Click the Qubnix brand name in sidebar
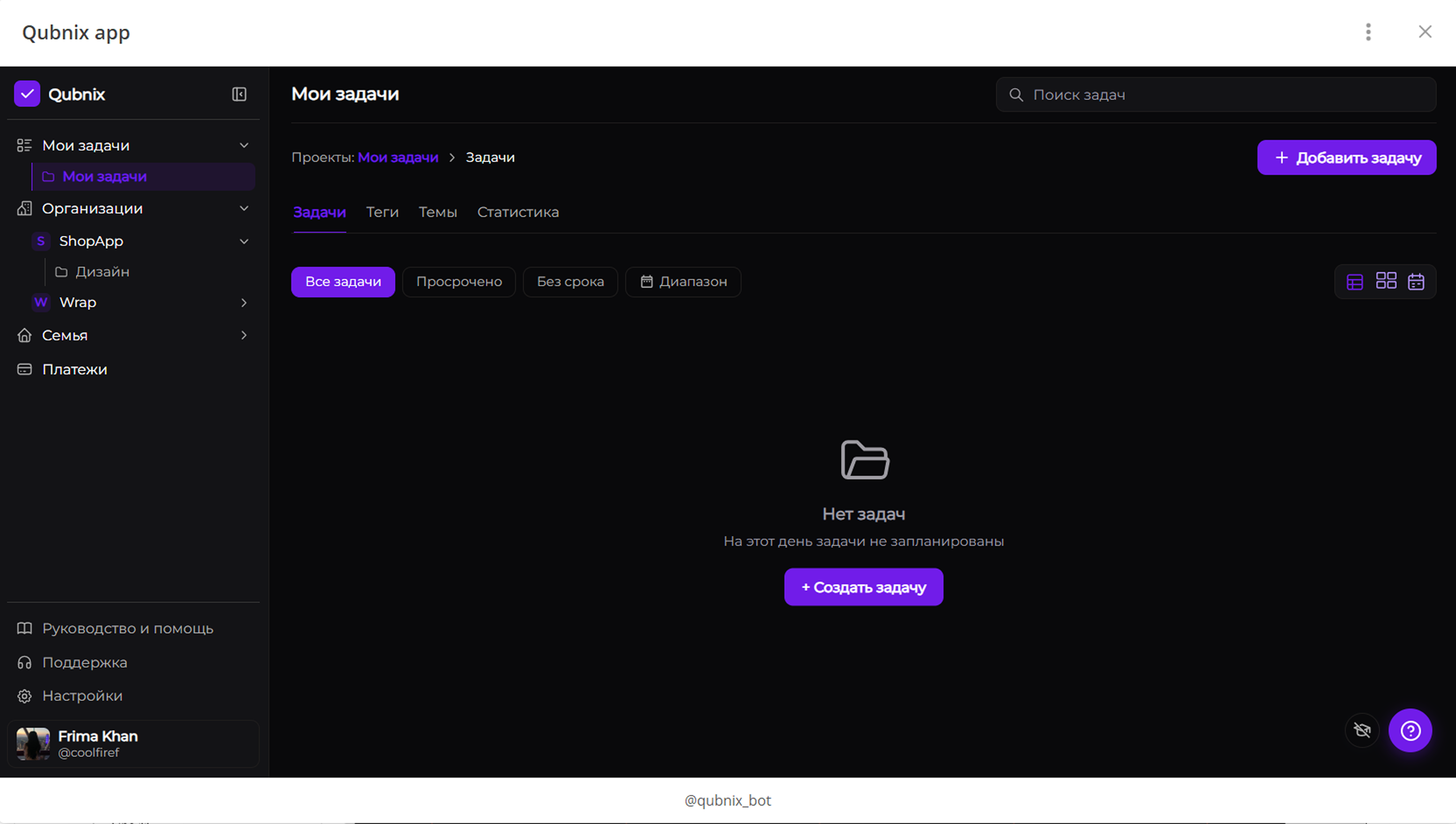The image size is (1456, 824). 77,94
